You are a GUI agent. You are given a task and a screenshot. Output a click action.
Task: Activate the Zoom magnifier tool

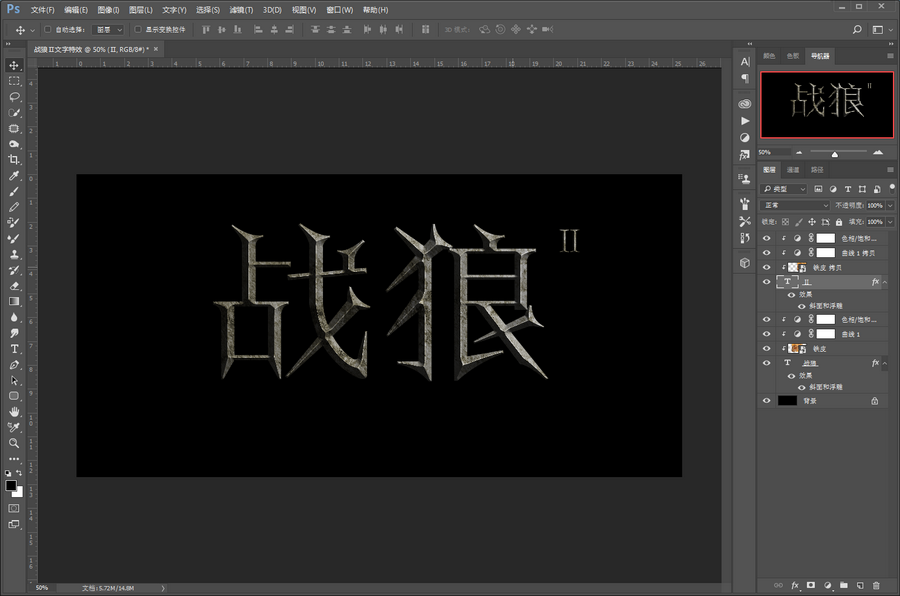point(14,442)
